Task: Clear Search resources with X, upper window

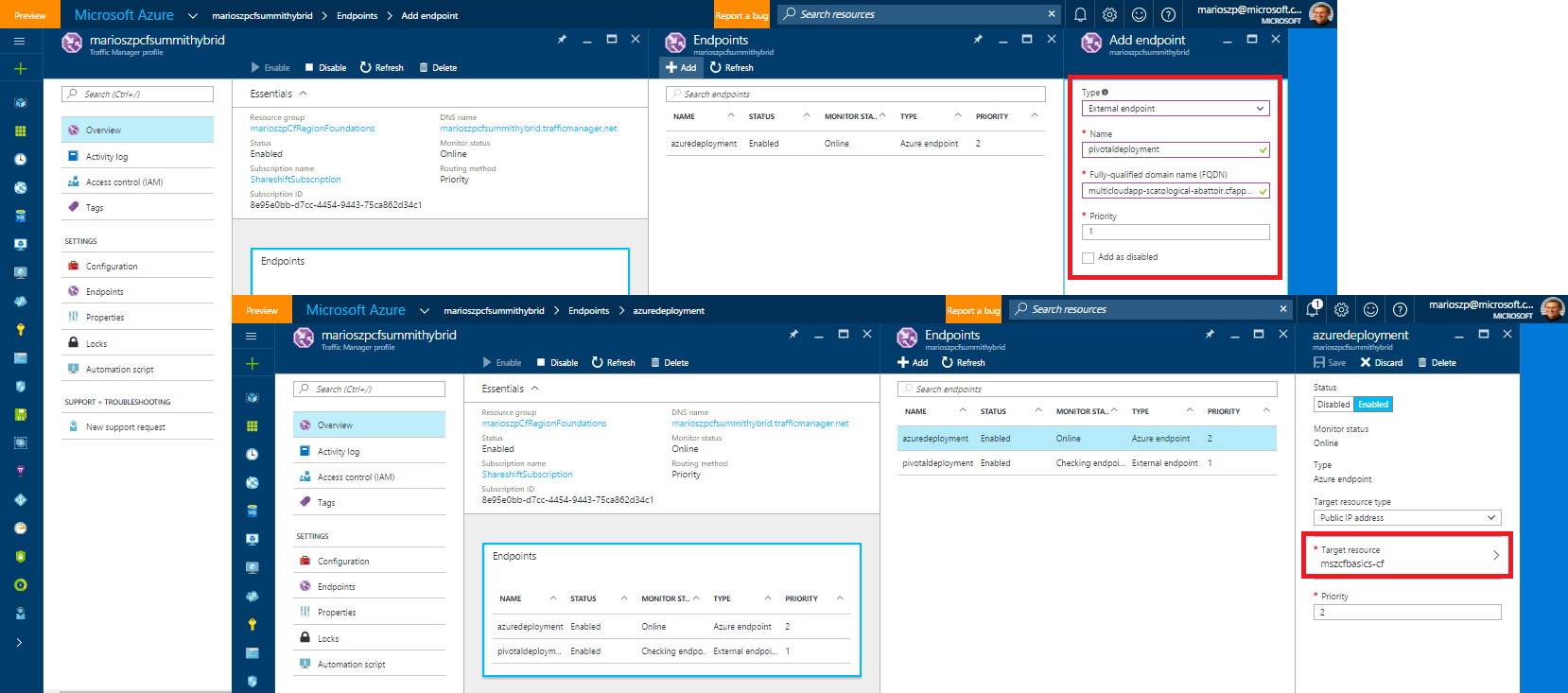Action: [1052, 14]
